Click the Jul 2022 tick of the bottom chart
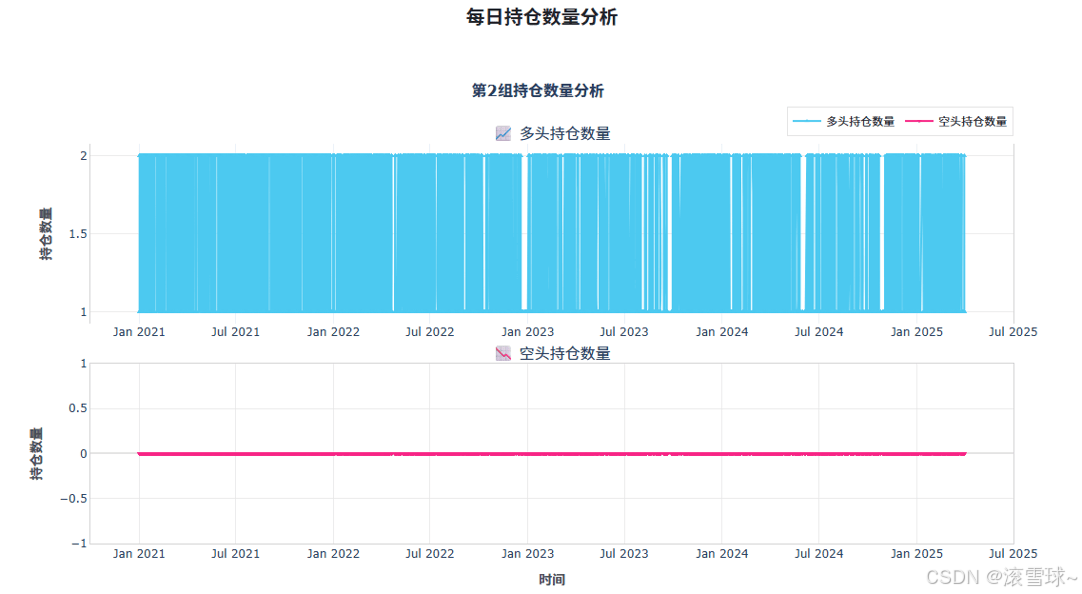1082x594 pixels. [x=430, y=554]
